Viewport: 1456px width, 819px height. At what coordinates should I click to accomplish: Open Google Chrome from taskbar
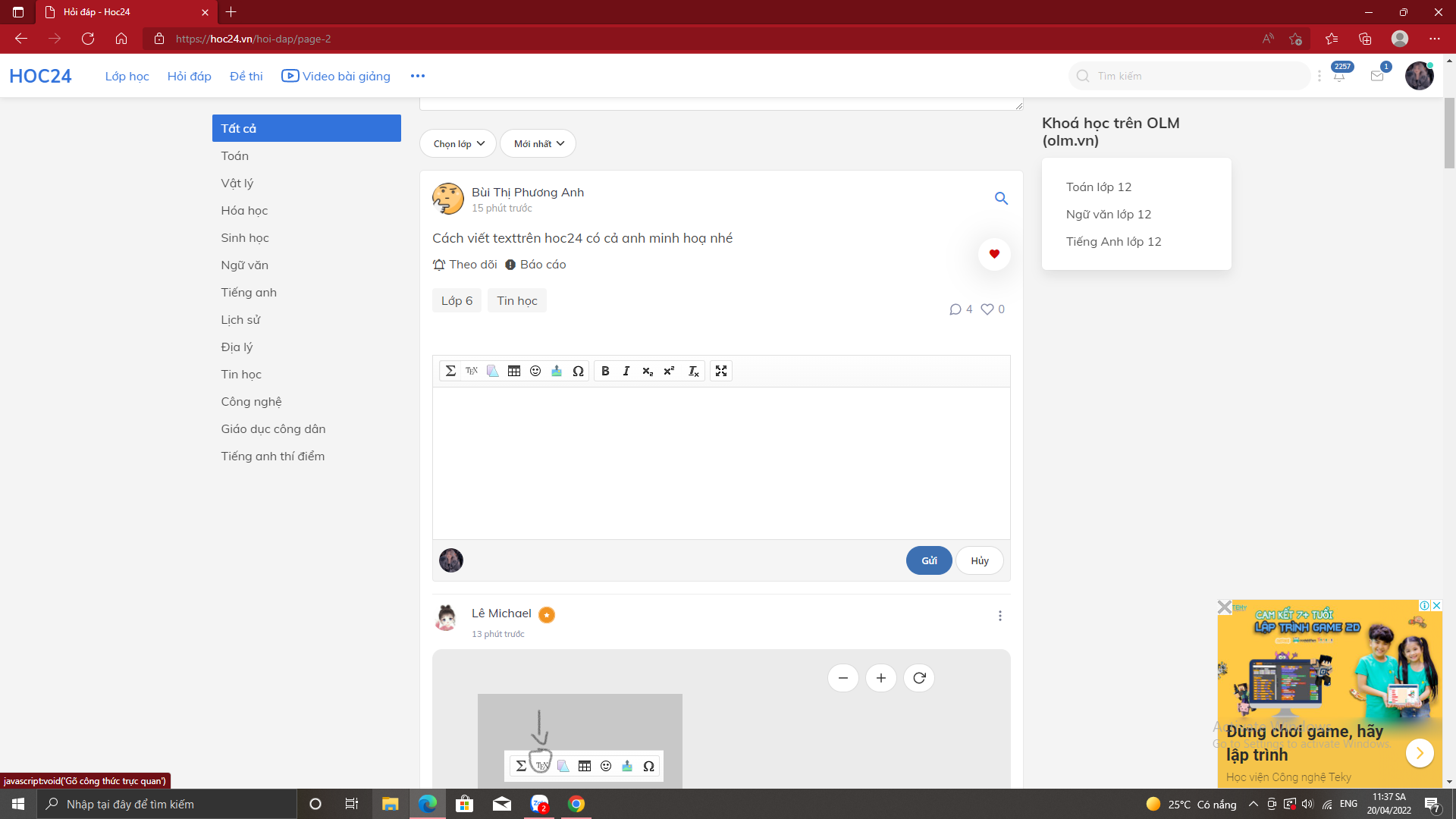click(x=576, y=804)
